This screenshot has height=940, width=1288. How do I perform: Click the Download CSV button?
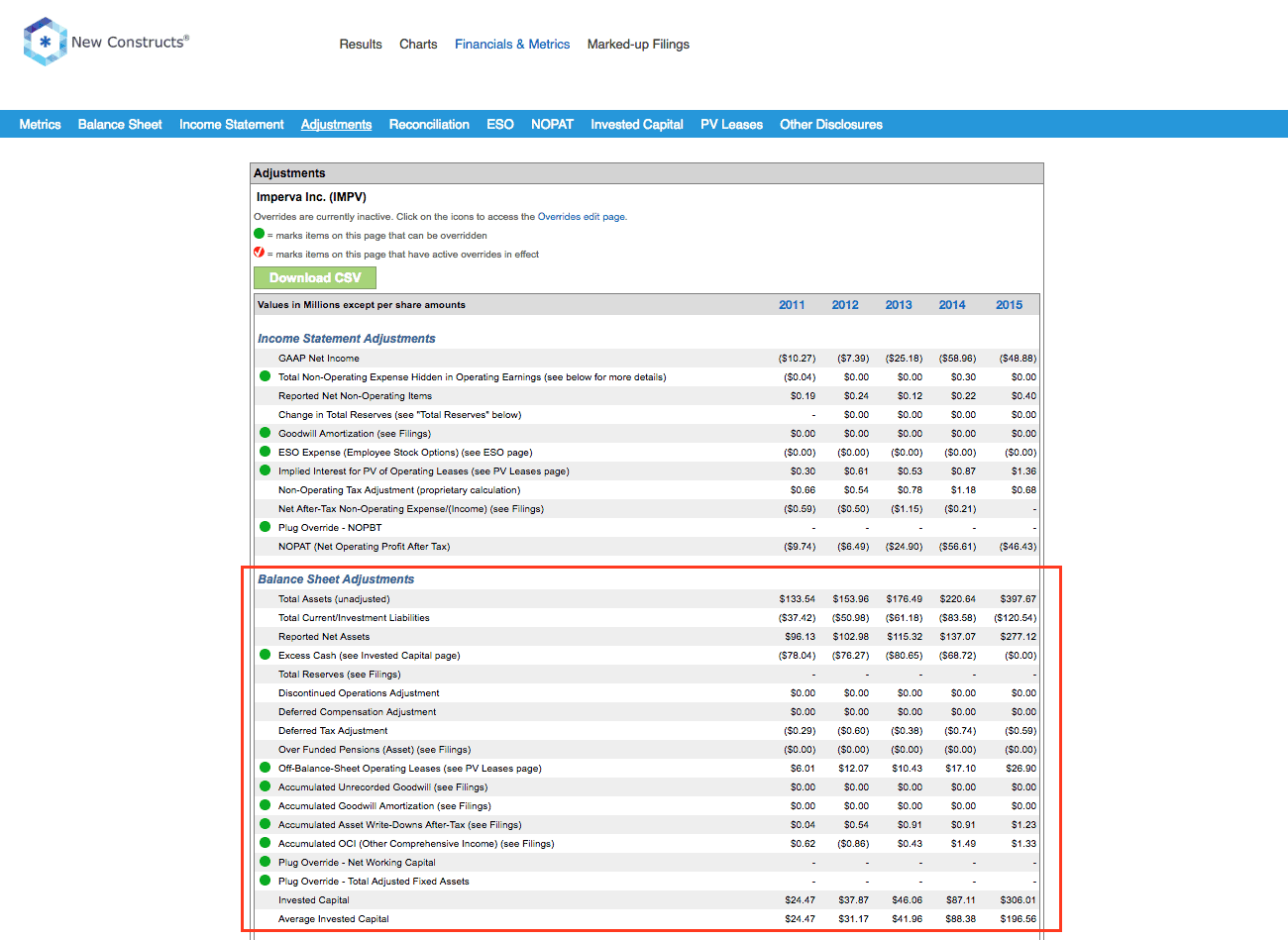click(315, 277)
